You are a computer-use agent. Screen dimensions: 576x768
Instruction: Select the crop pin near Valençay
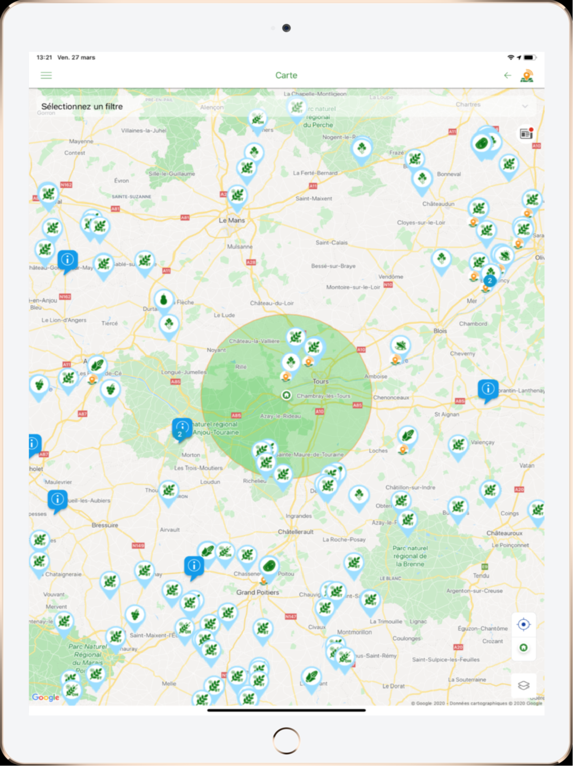tap(458, 446)
